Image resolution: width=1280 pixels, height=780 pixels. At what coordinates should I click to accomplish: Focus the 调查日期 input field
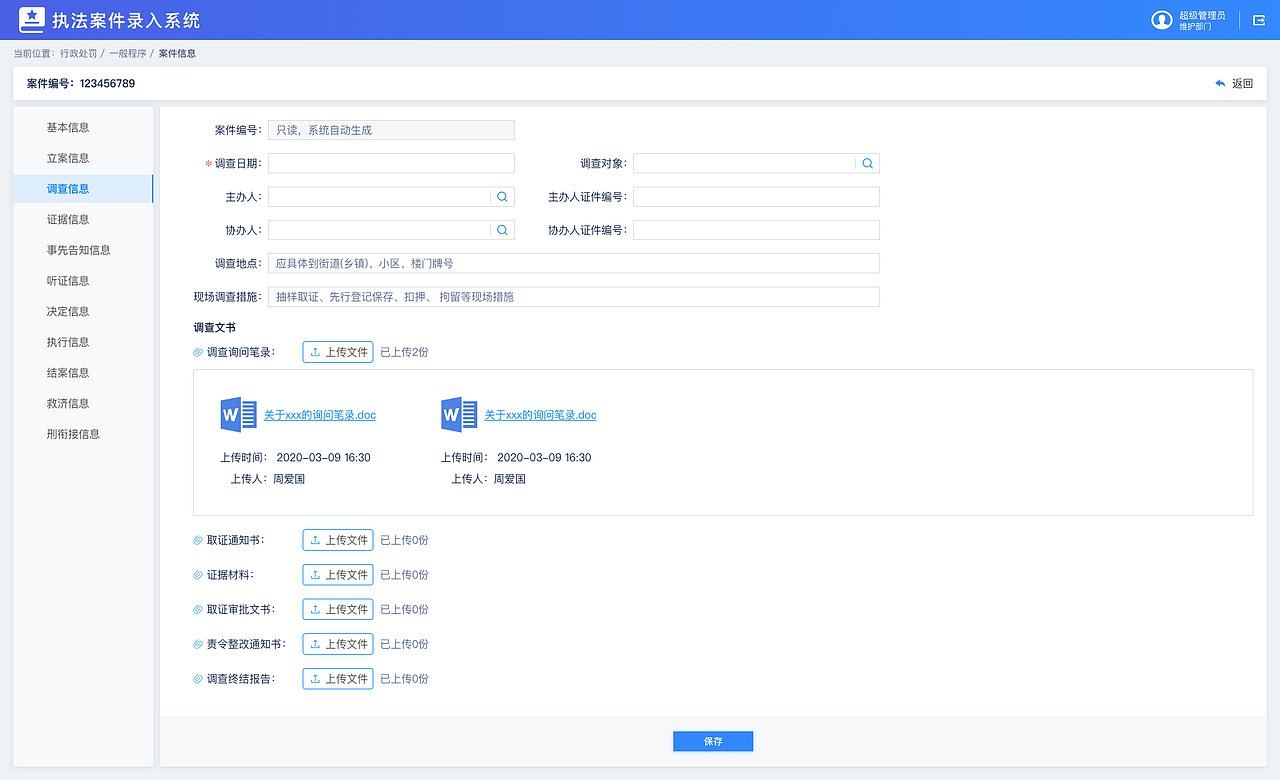(x=391, y=164)
